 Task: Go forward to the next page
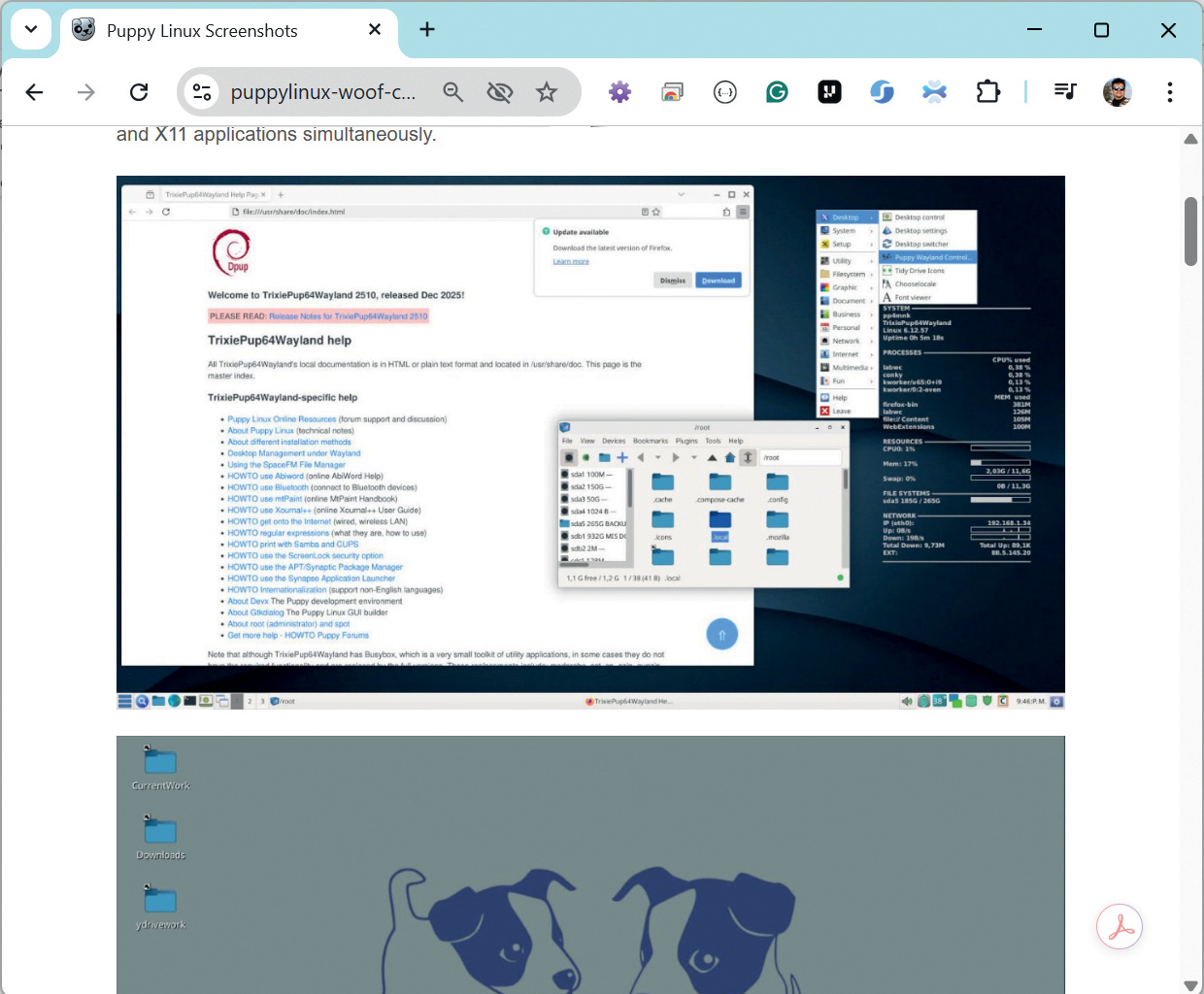86,92
